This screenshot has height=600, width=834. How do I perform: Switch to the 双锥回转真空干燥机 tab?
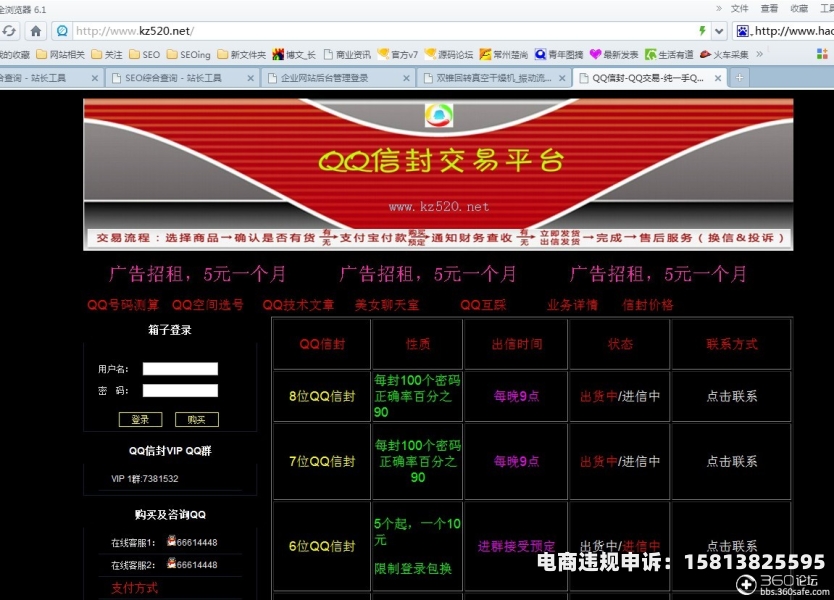coord(491,78)
